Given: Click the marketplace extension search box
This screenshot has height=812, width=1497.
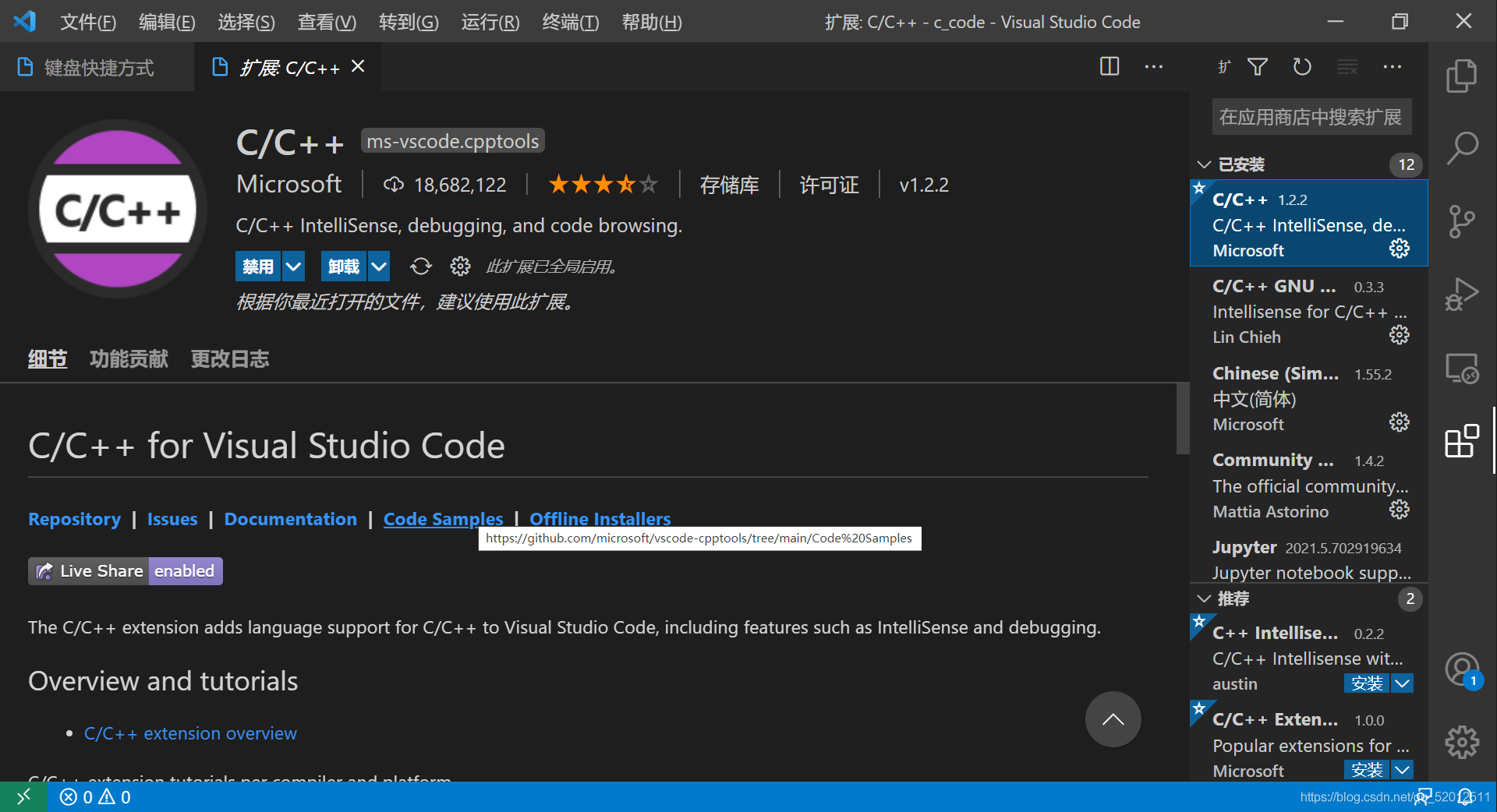Looking at the screenshot, I should pos(1311,117).
